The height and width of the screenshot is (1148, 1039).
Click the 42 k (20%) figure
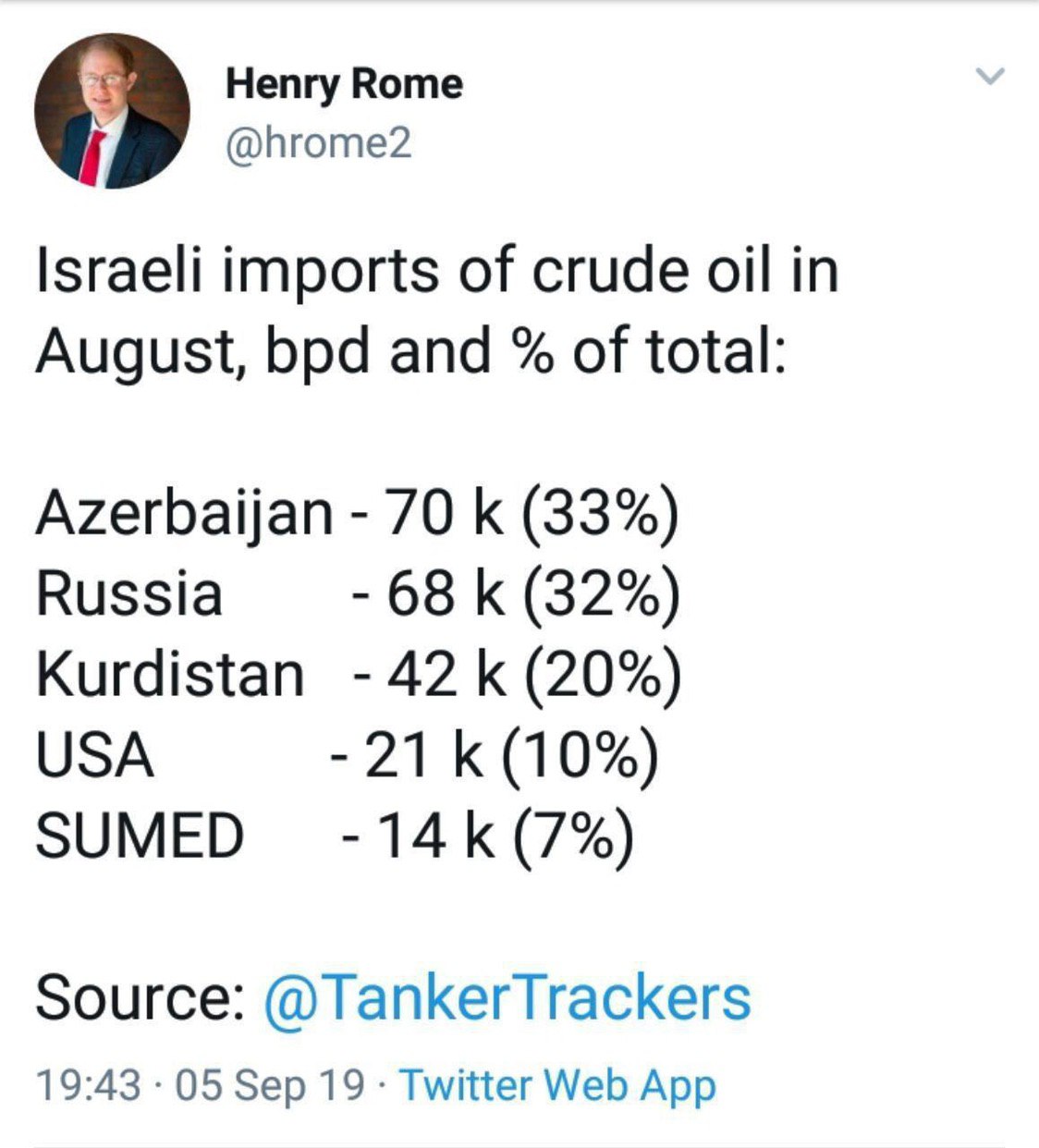[x=533, y=674]
